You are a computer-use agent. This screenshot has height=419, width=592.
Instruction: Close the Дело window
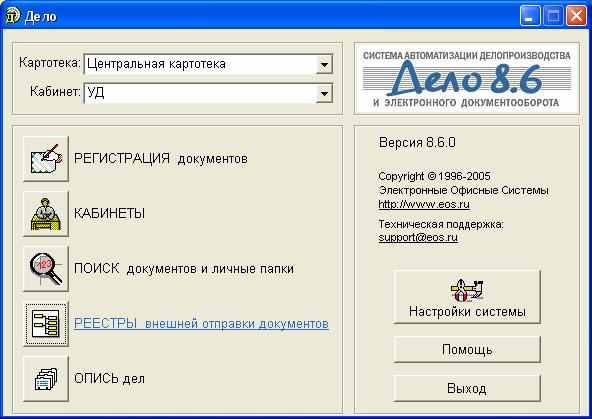[x=577, y=16]
